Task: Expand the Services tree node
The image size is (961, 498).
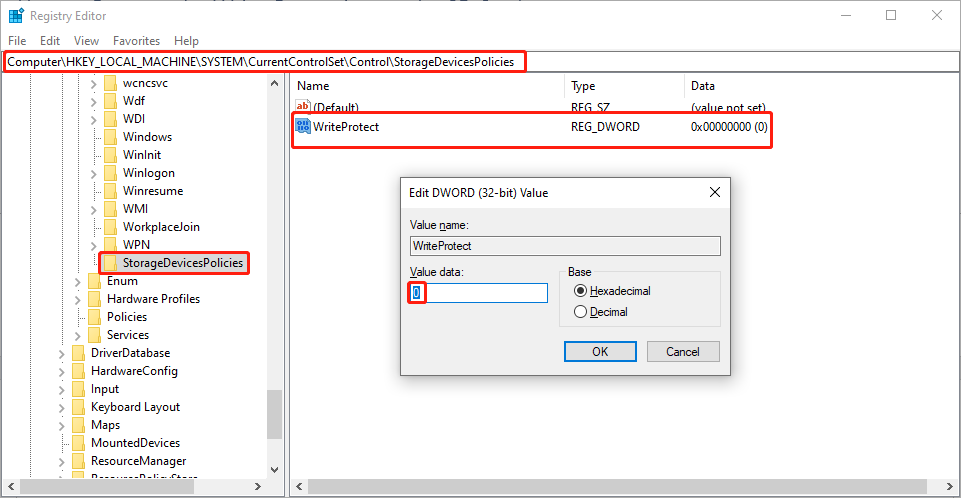Action: (77, 336)
